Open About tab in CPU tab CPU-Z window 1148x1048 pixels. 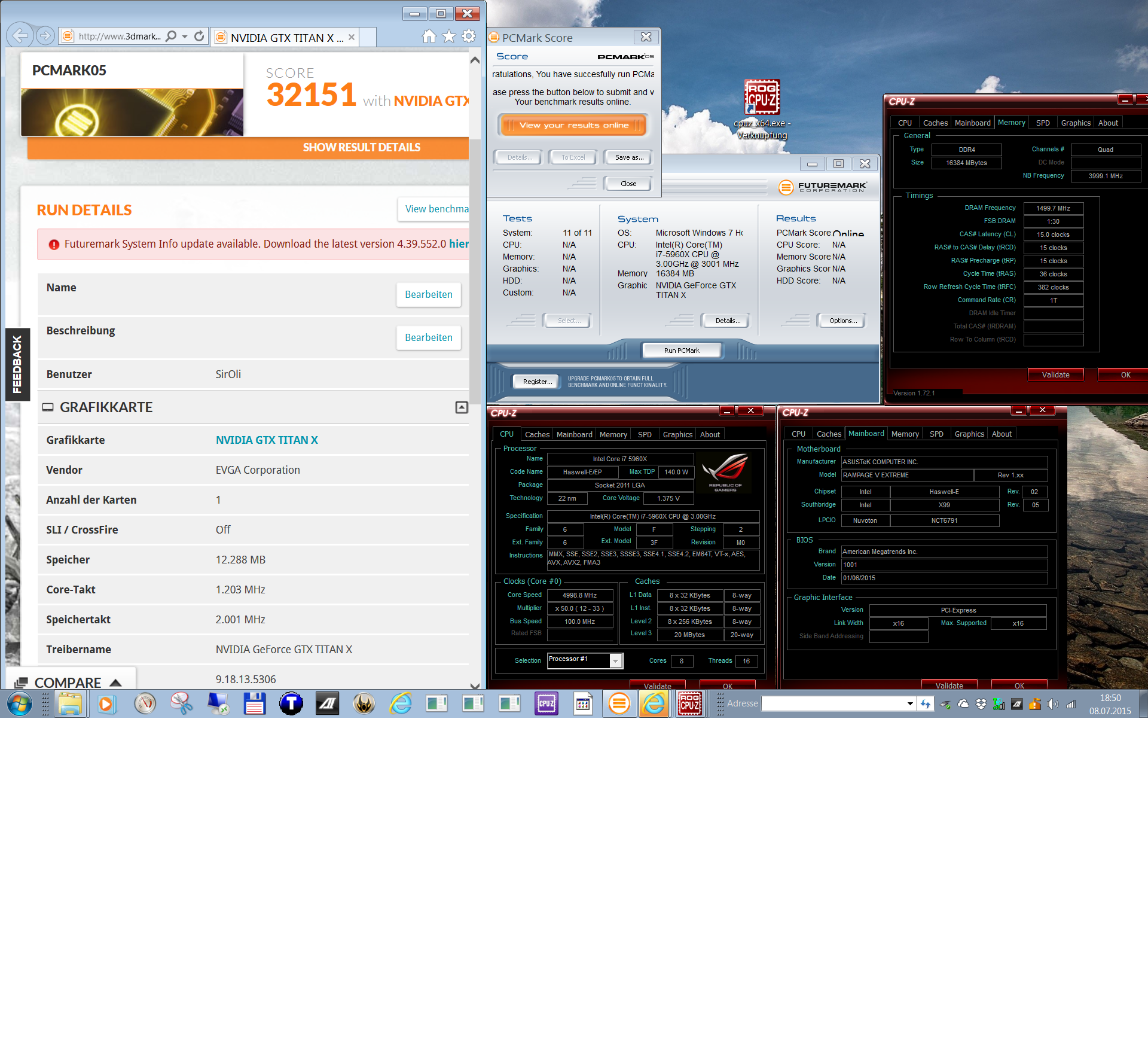710,434
